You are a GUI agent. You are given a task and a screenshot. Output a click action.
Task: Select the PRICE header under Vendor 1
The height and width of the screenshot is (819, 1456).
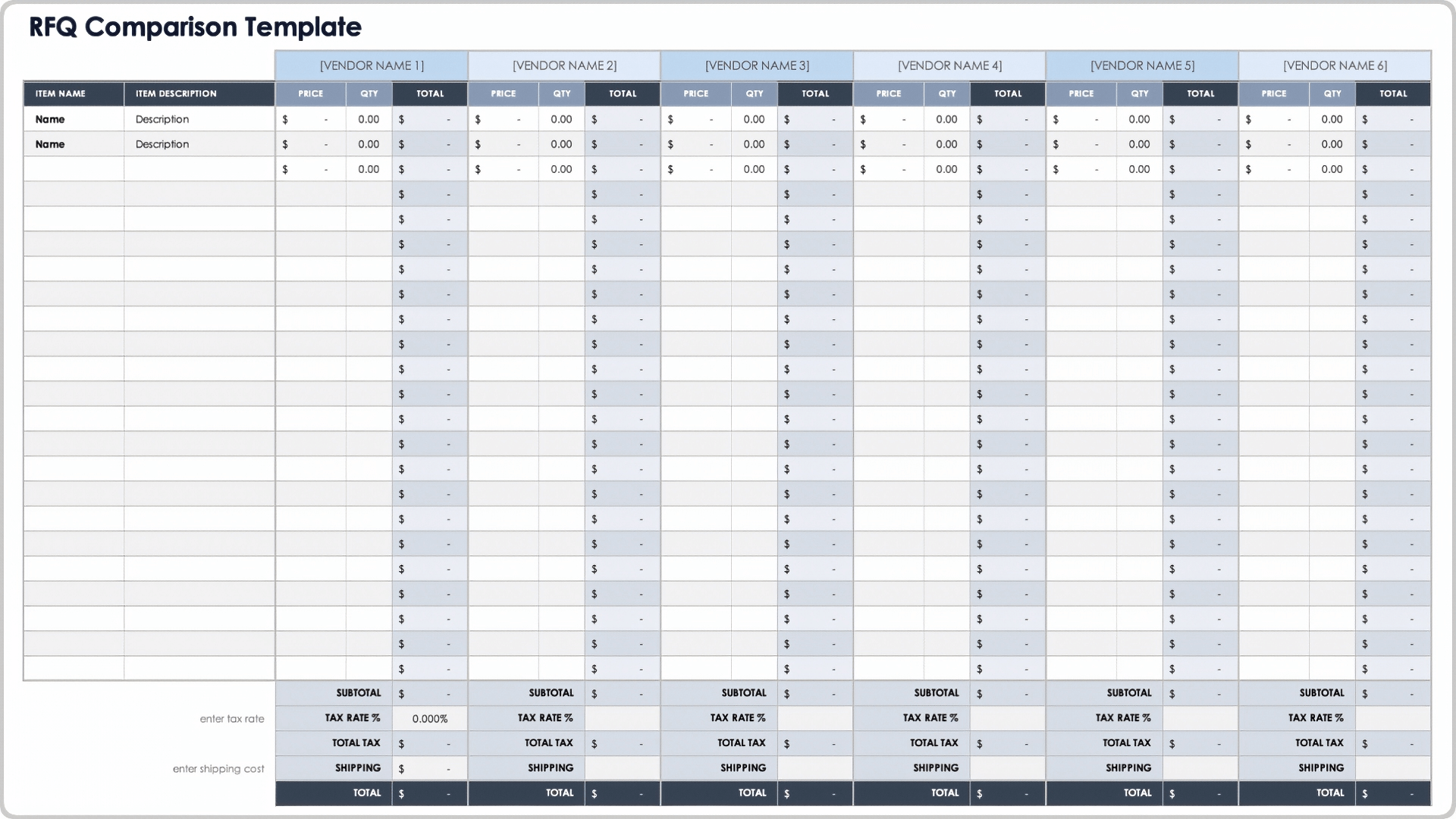[x=311, y=93]
